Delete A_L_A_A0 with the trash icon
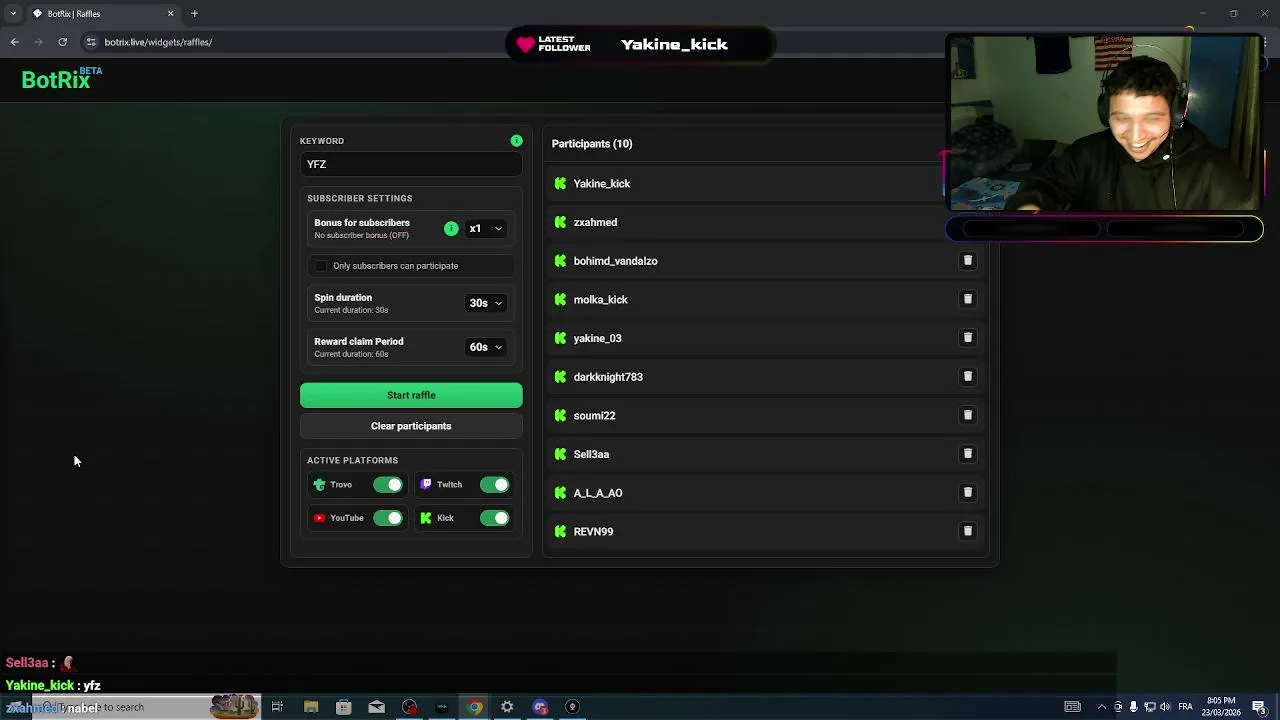This screenshot has height=720, width=1280. click(x=967, y=493)
